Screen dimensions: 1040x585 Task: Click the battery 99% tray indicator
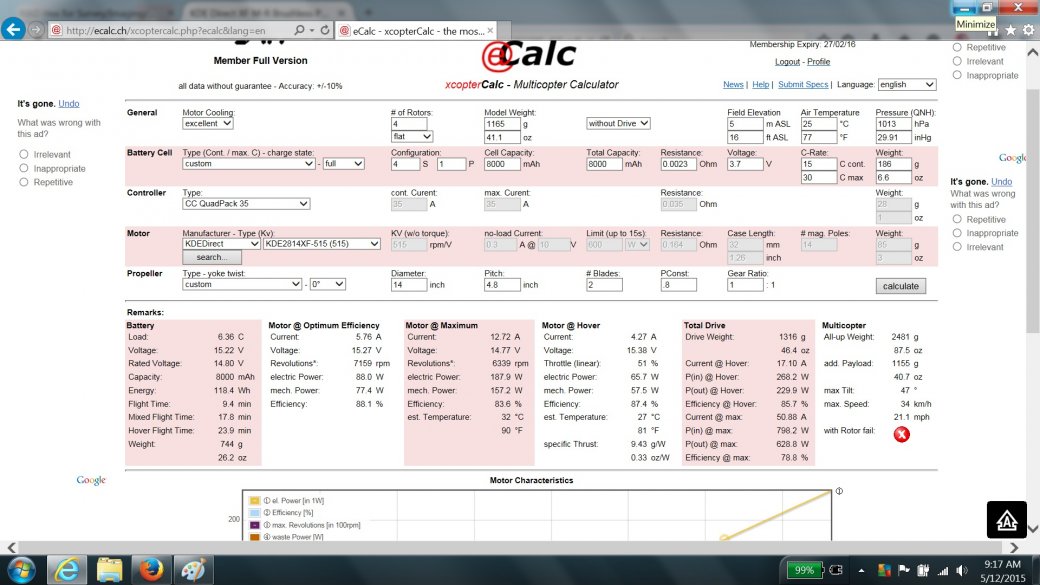(804, 570)
